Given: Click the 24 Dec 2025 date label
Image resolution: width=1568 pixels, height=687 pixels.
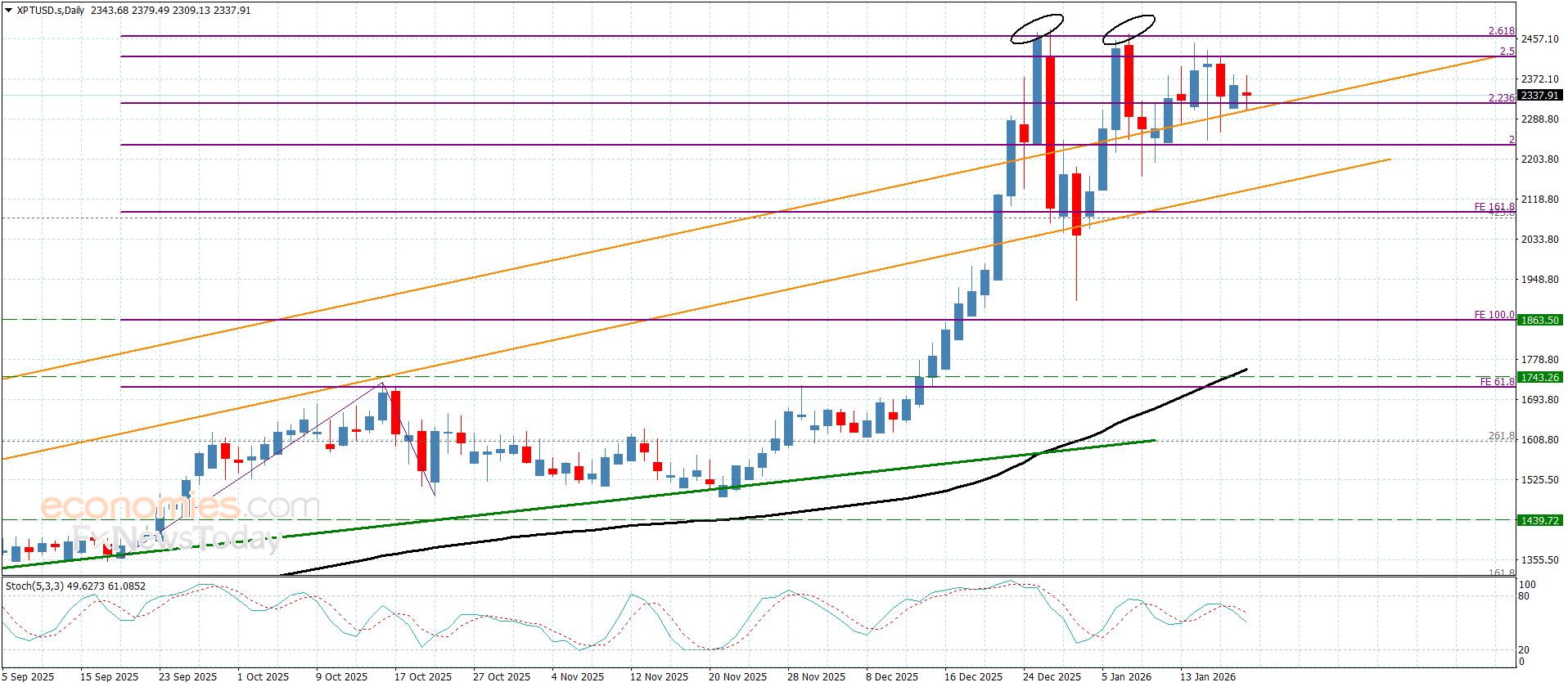Looking at the screenshot, I should point(1052,677).
